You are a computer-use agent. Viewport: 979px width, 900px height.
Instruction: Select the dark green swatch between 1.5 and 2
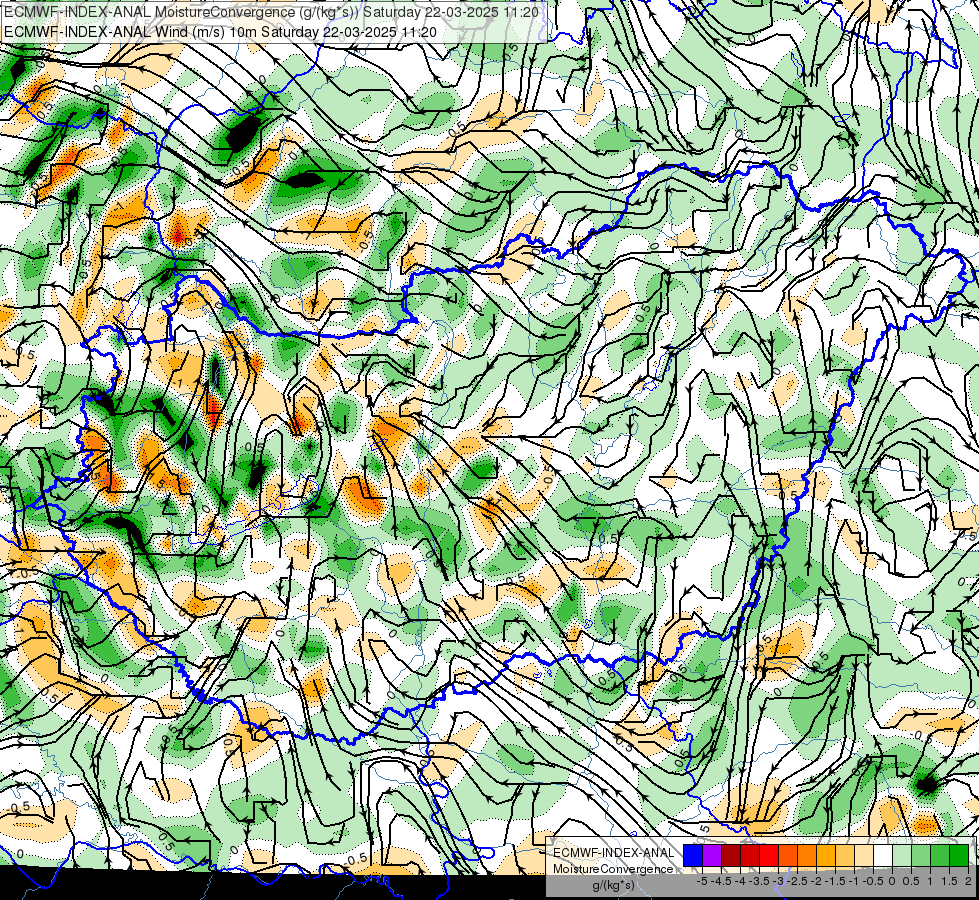point(959,855)
